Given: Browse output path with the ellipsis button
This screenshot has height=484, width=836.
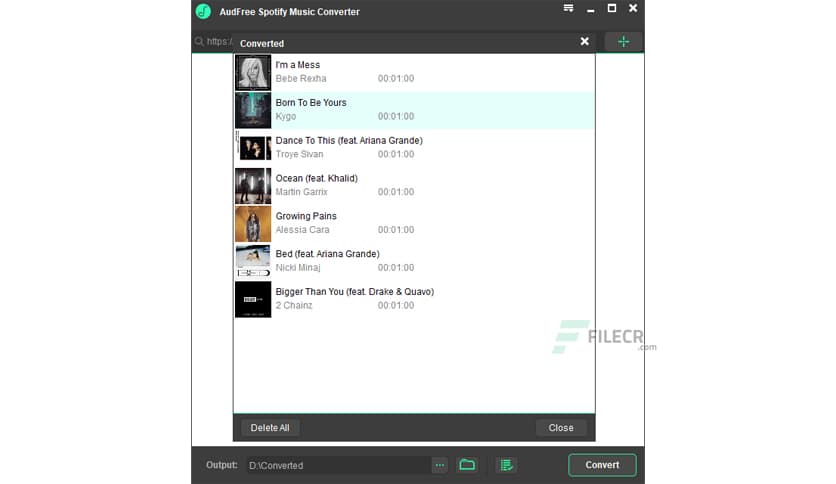Looking at the screenshot, I should coord(439,465).
